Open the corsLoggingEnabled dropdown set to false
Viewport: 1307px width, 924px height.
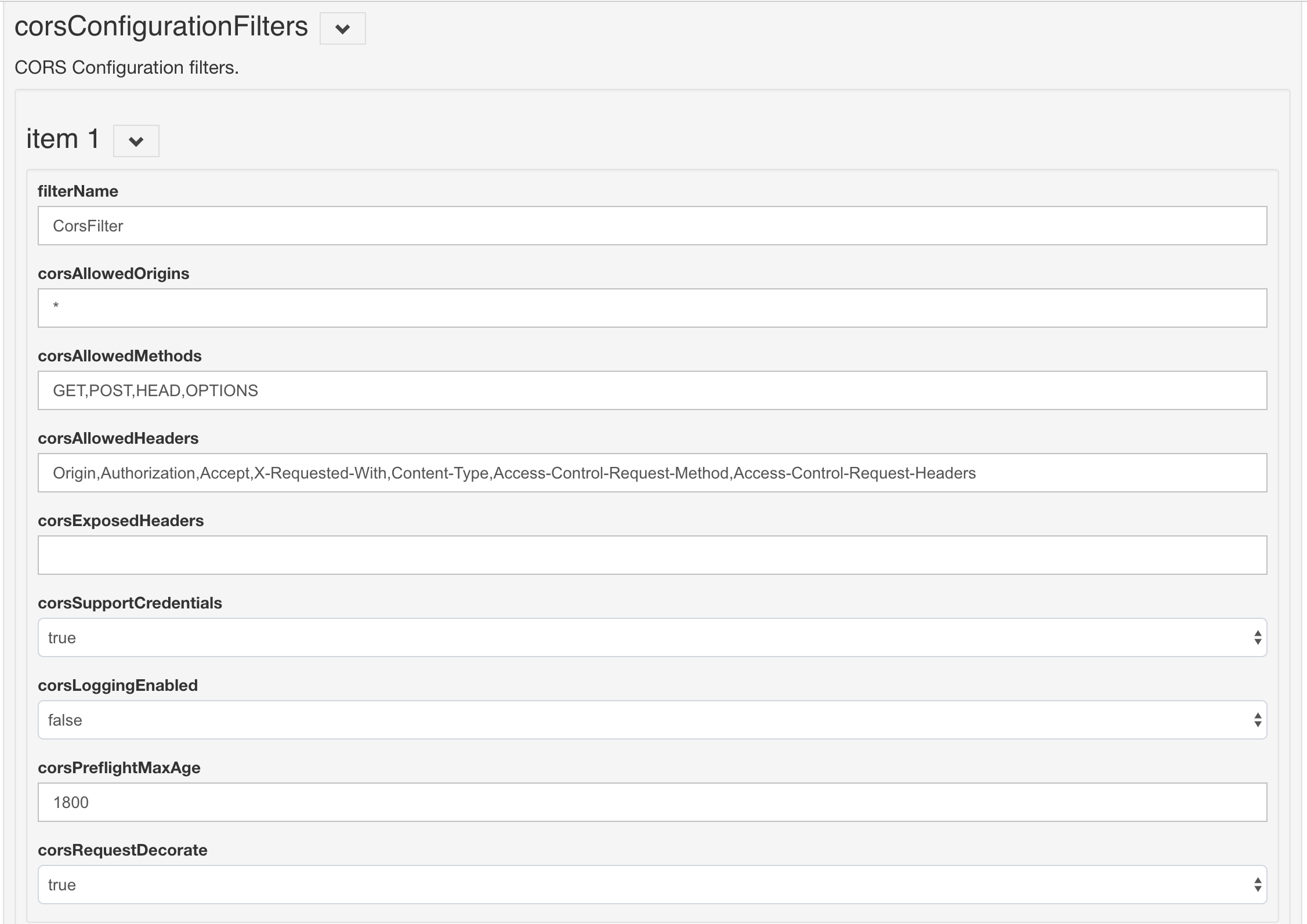click(652, 720)
